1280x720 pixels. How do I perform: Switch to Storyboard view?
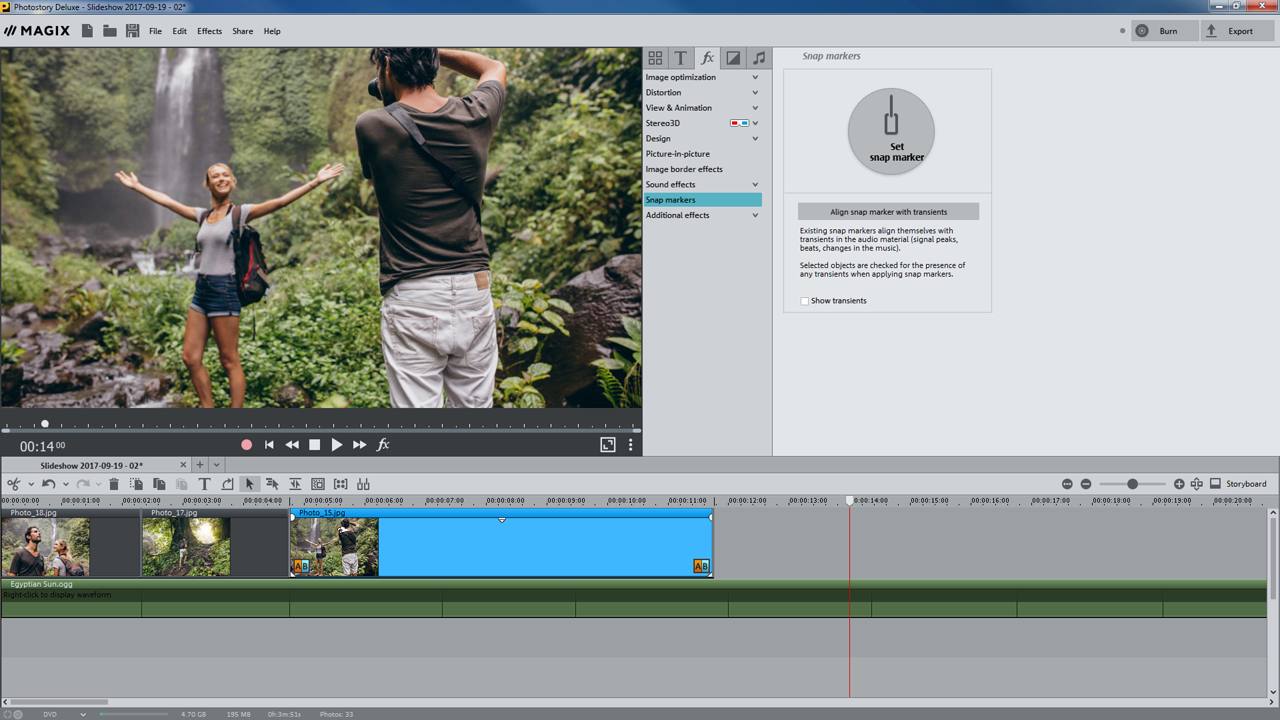coord(1238,484)
